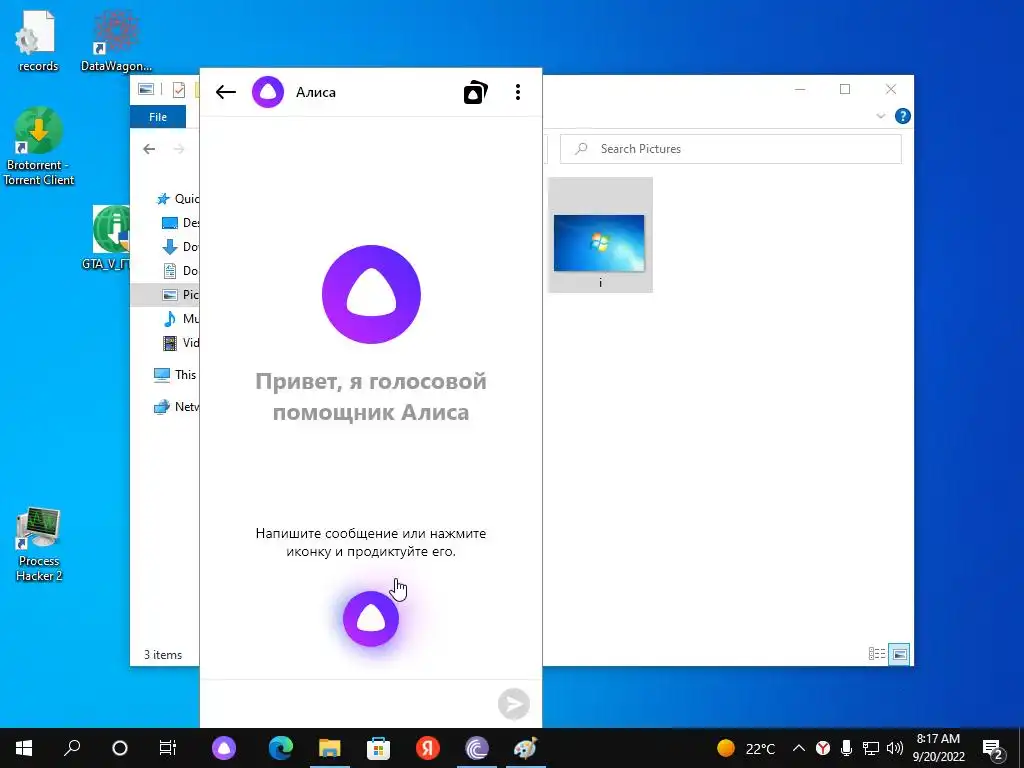Open Yandex Browser from taskbar

click(428, 748)
